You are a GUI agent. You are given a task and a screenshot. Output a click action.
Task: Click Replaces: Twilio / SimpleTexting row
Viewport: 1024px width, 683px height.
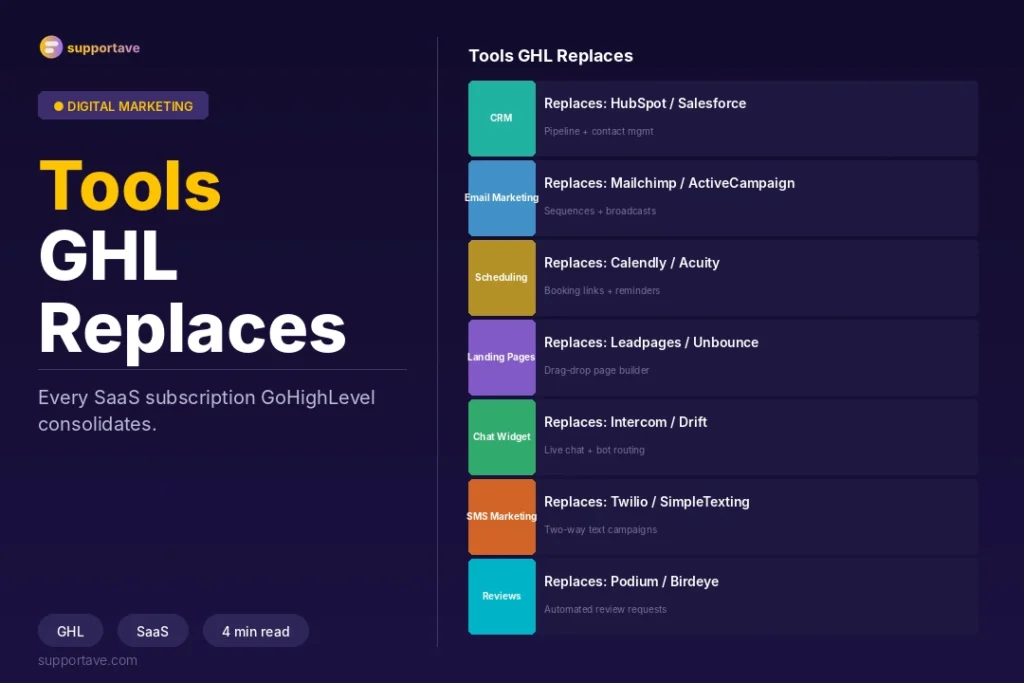[x=723, y=516]
